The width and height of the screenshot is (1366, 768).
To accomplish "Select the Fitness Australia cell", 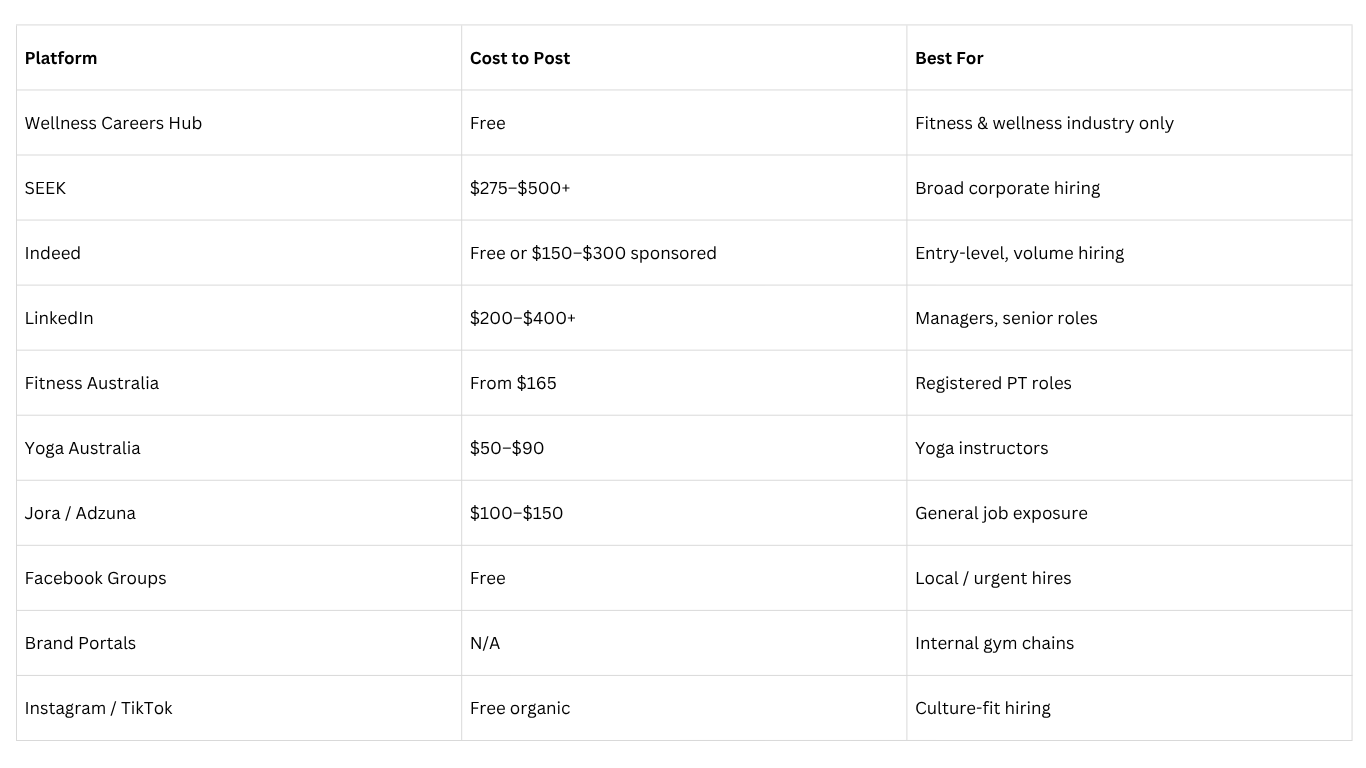I will (x=92, y=383).
